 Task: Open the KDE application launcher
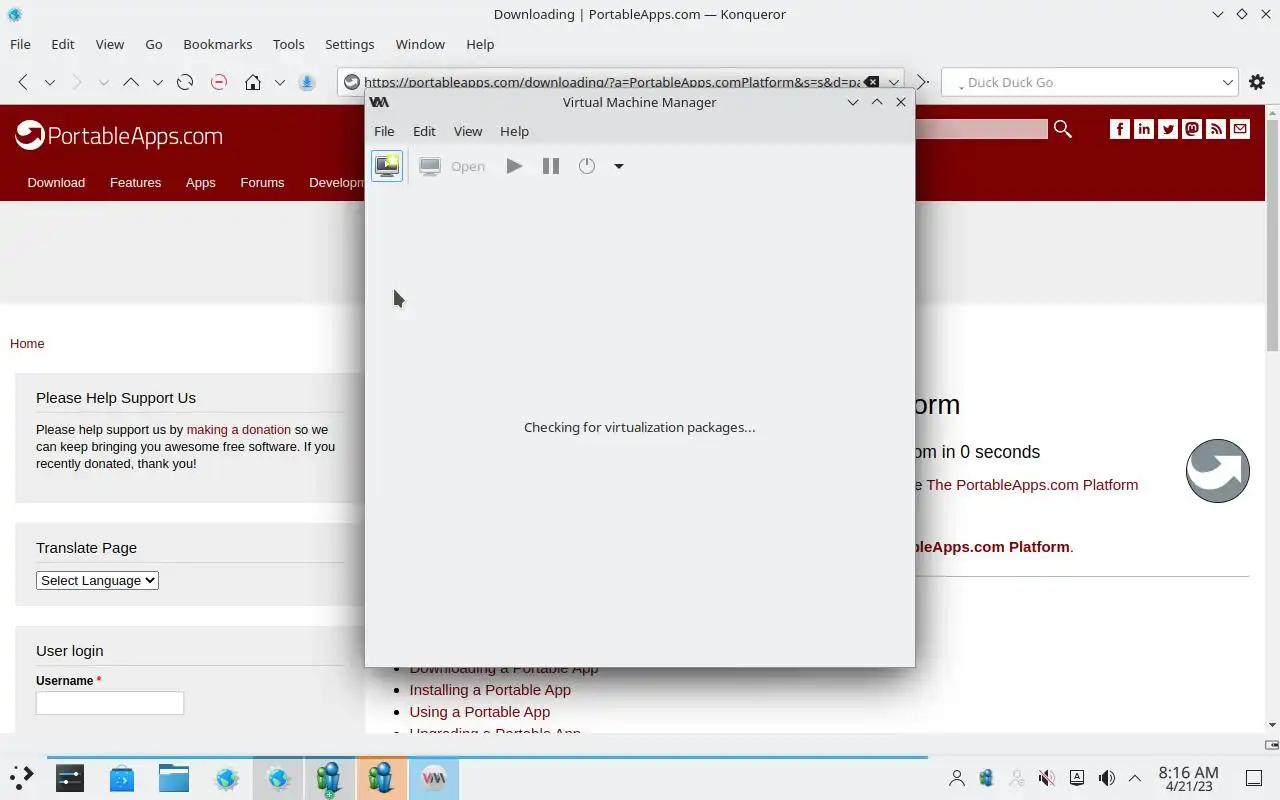(x=21, y=777)
